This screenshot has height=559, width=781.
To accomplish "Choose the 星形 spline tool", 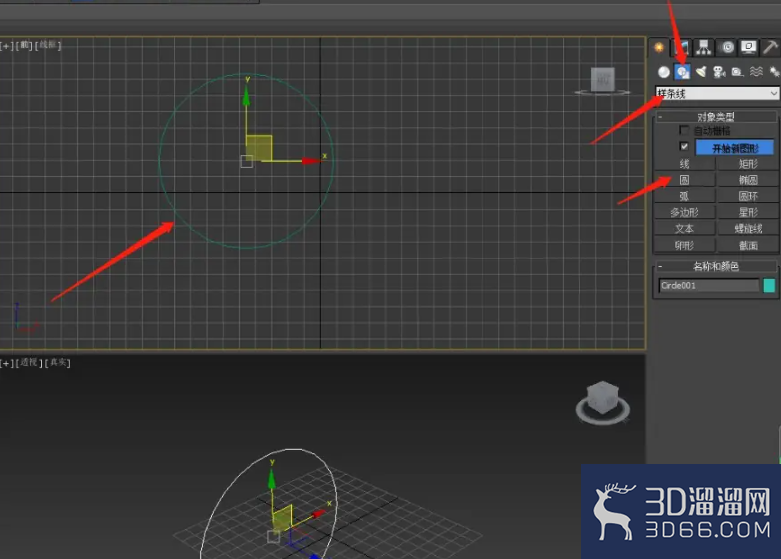I will 748,212.
